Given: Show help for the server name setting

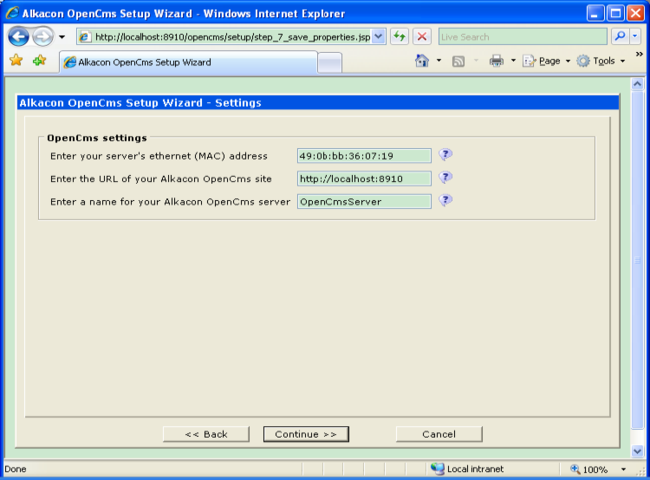Looking at the screenshot, I should point(445,200).
